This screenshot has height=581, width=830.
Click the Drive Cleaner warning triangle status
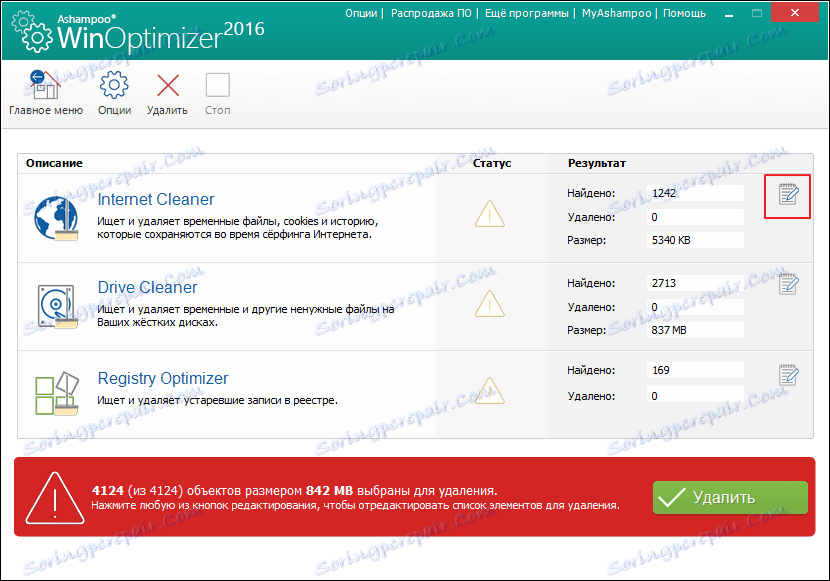[x=490, y=303]
